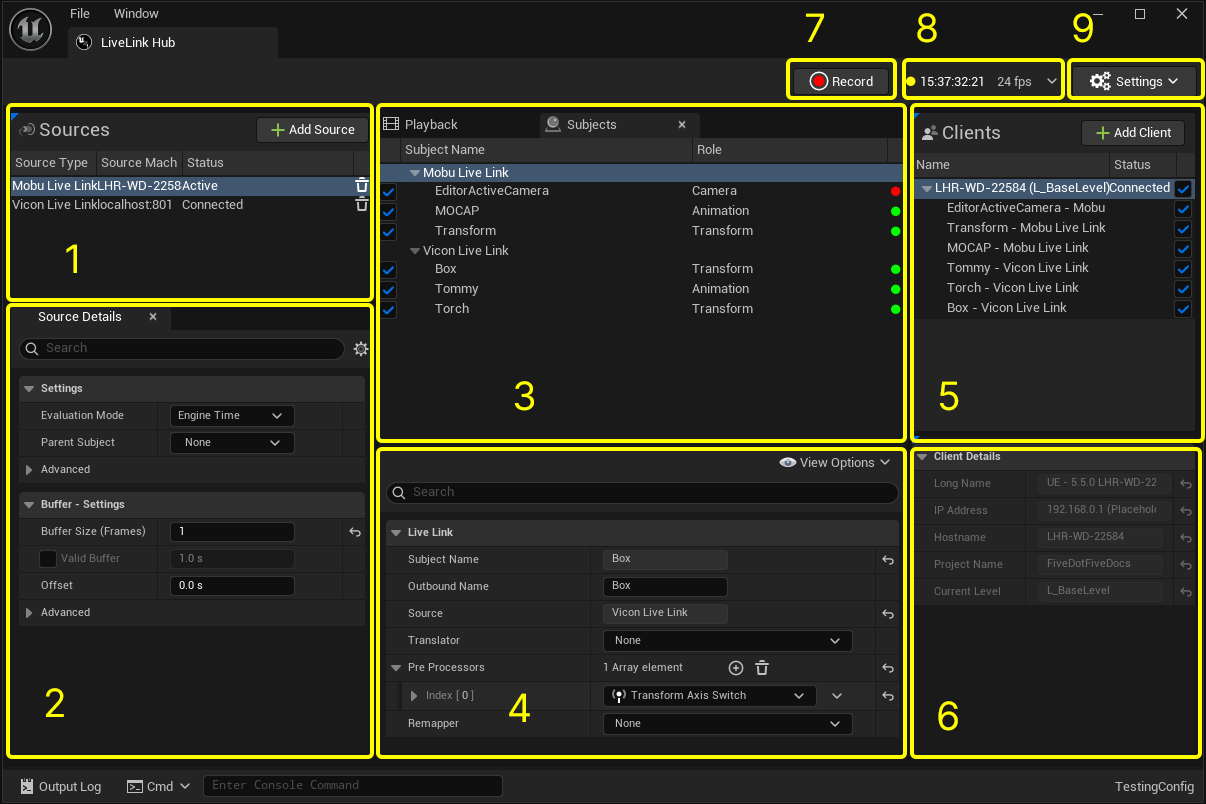Collapse the Mobu Live Link group
The height and width of the screenshot is (804, 1206).
[x=415, y=173]
